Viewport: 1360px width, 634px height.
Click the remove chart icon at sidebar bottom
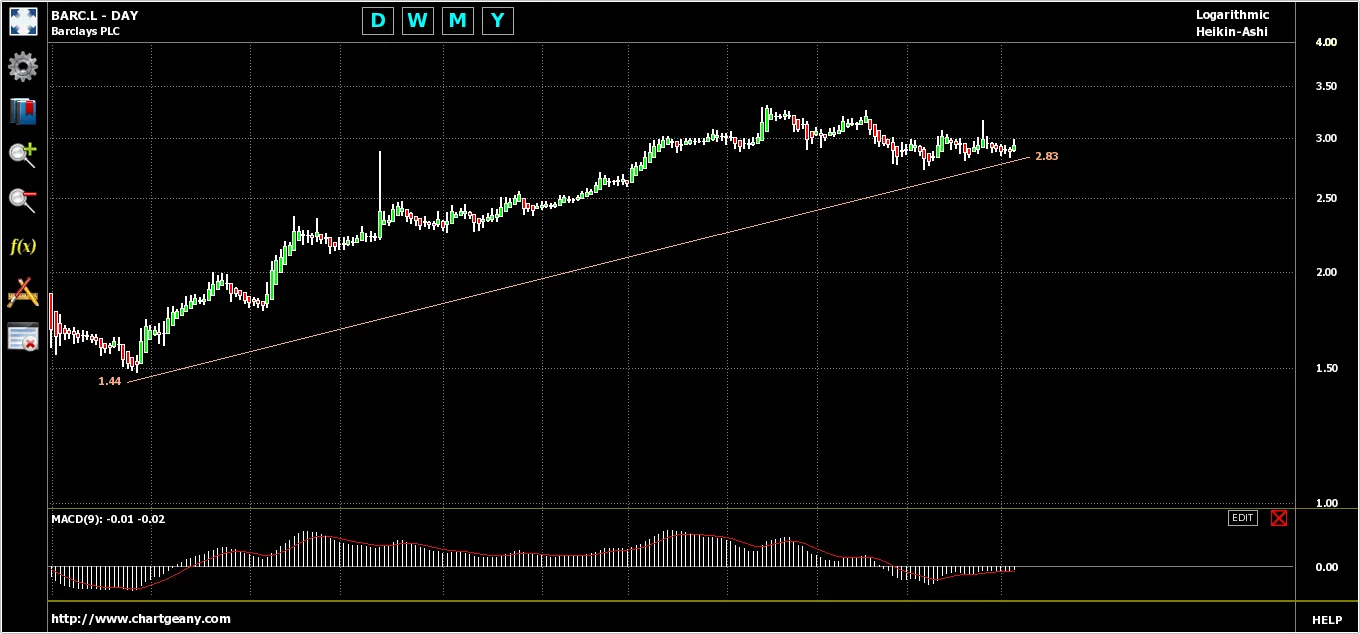click(22, 337)
